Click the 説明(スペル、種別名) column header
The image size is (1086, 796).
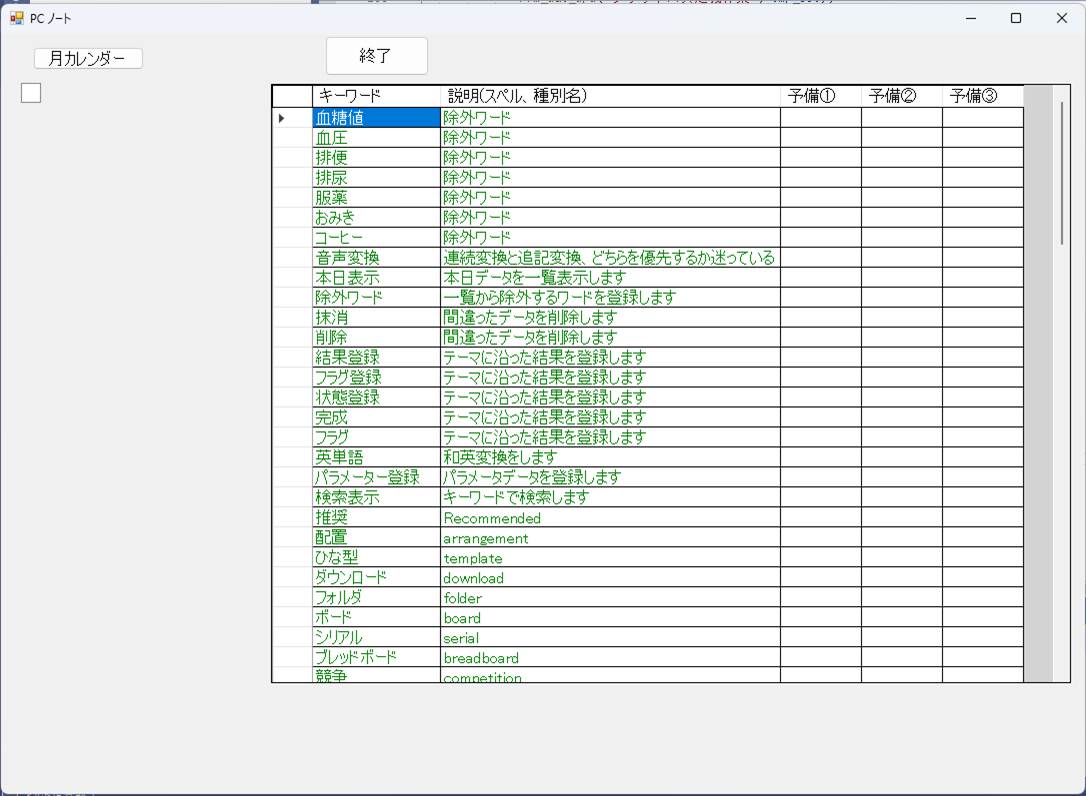(x=610, y=96)
